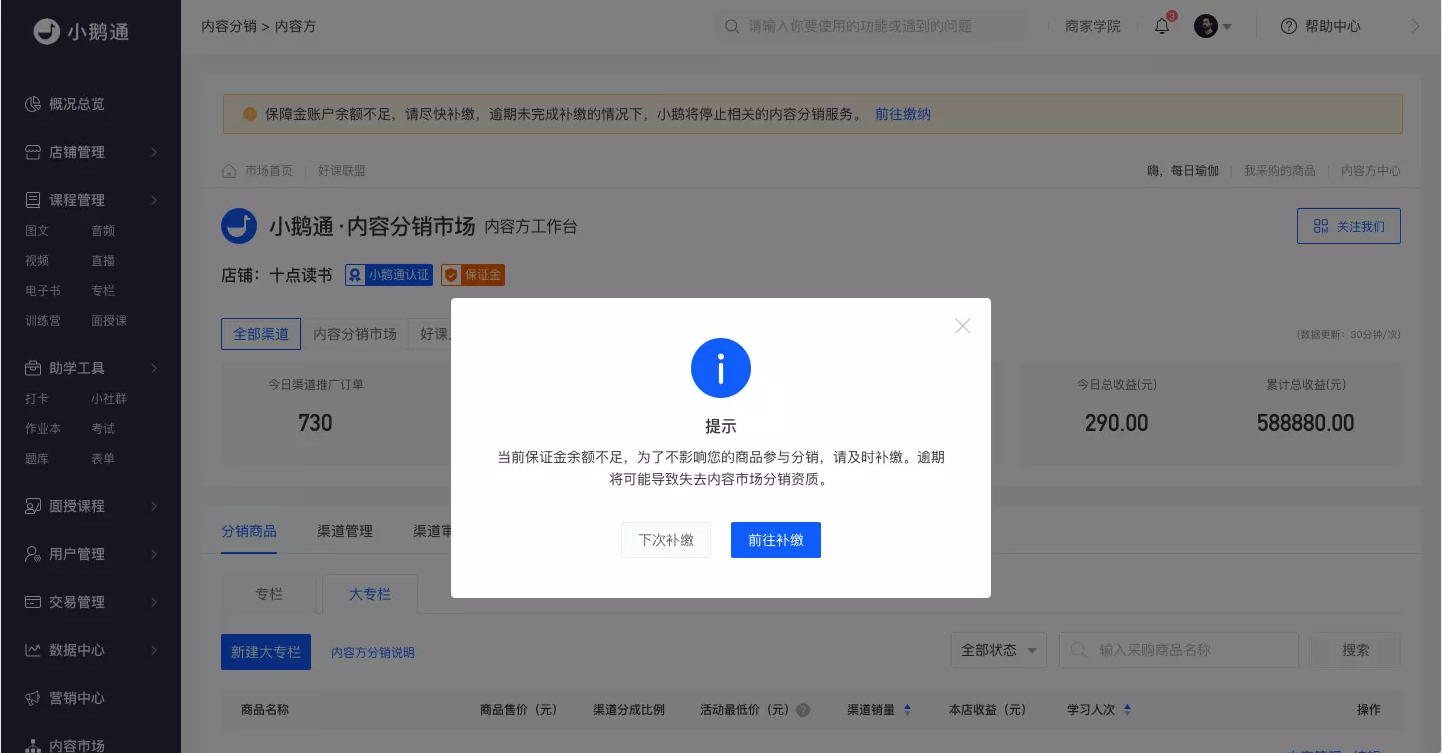Open 概况总览 pie chart icon
The width and height of the screenshot is (1442, 753).
coord(33,104)
